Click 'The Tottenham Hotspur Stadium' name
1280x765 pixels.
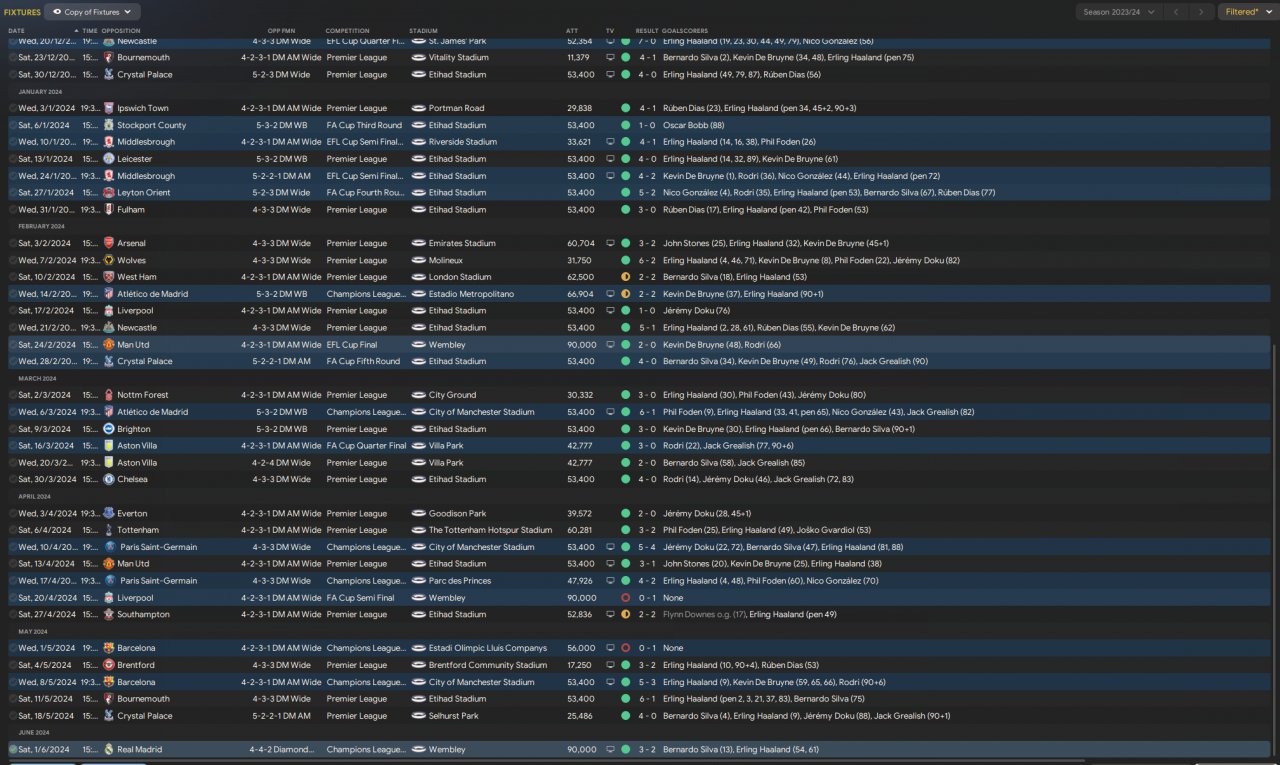(x=490, y=530)
